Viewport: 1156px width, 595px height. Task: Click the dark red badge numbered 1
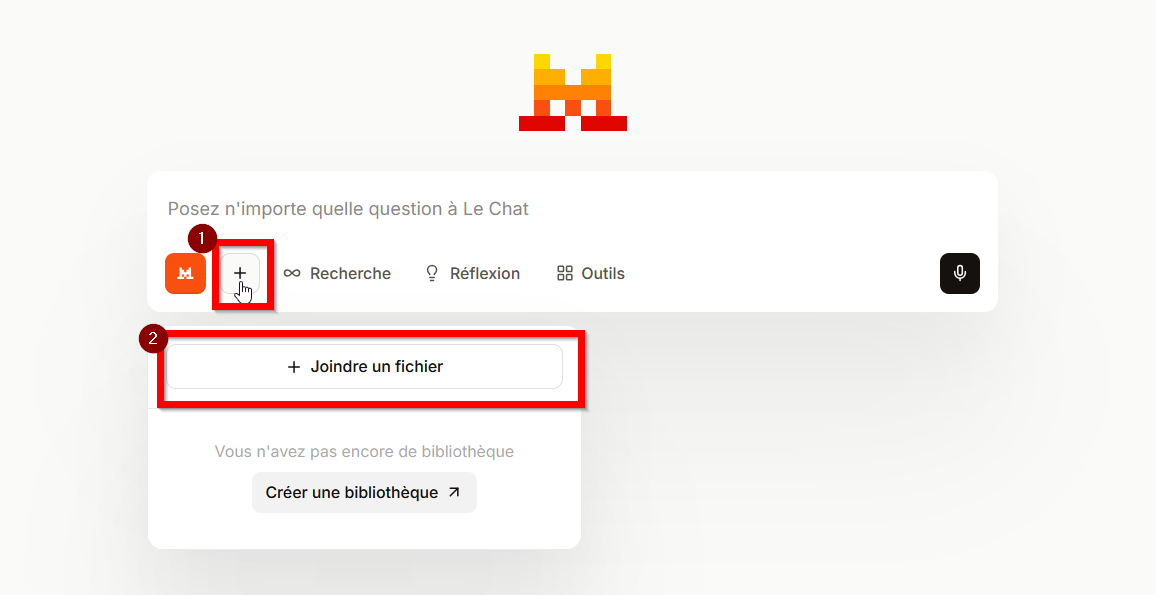[x=202, y=238]
